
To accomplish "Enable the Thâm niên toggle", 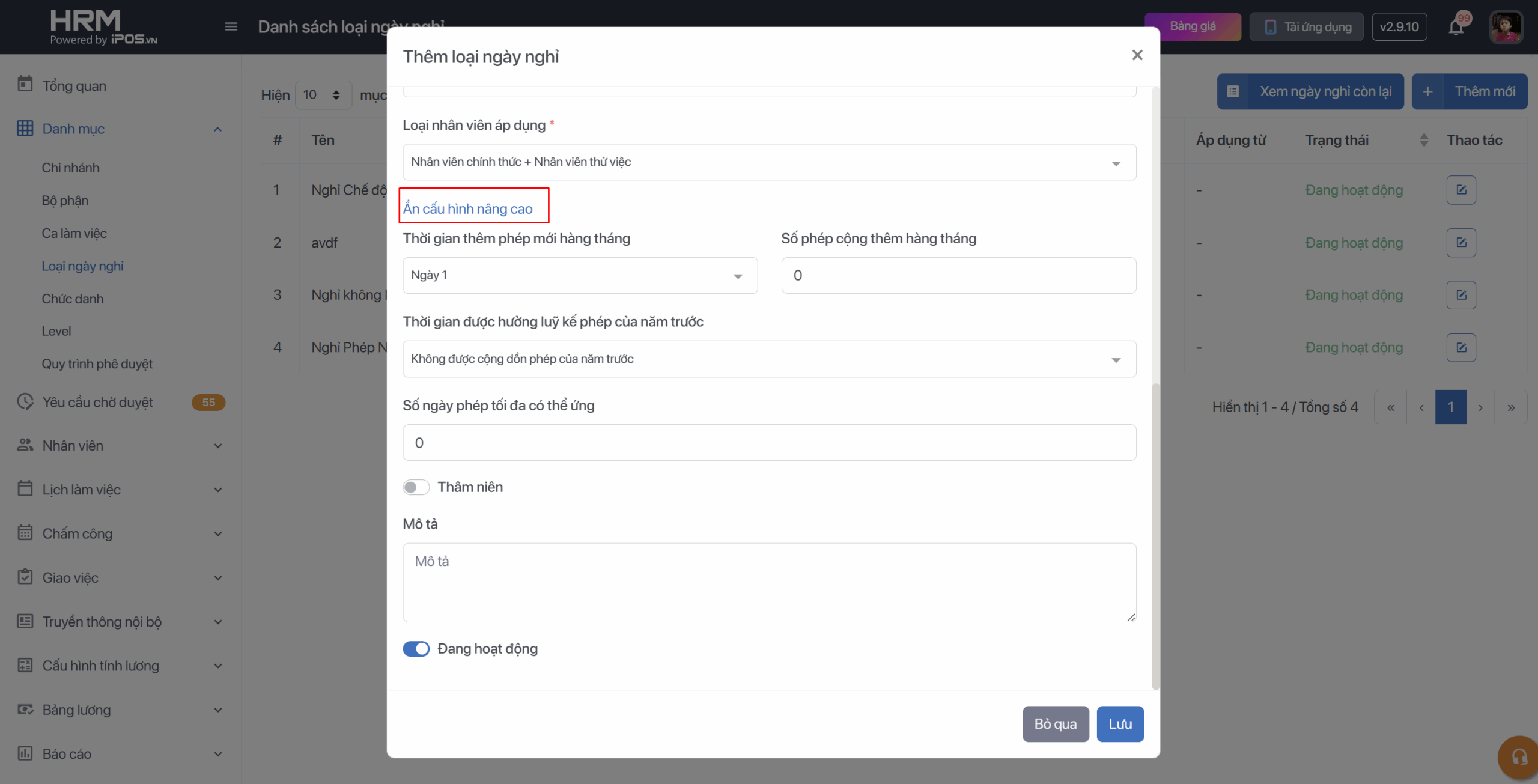I will pyautogui.click(x=416, y=487).
